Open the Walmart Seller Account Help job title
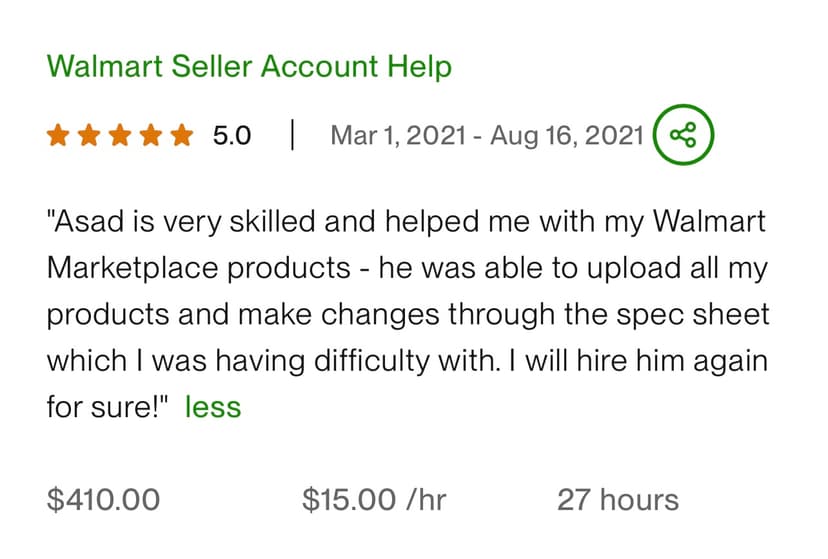 click(249, 67)
